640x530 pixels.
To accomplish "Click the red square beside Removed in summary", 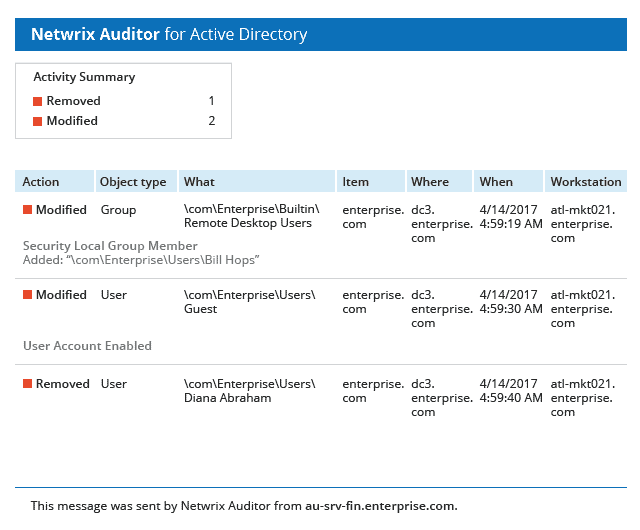I will (38, 101).
